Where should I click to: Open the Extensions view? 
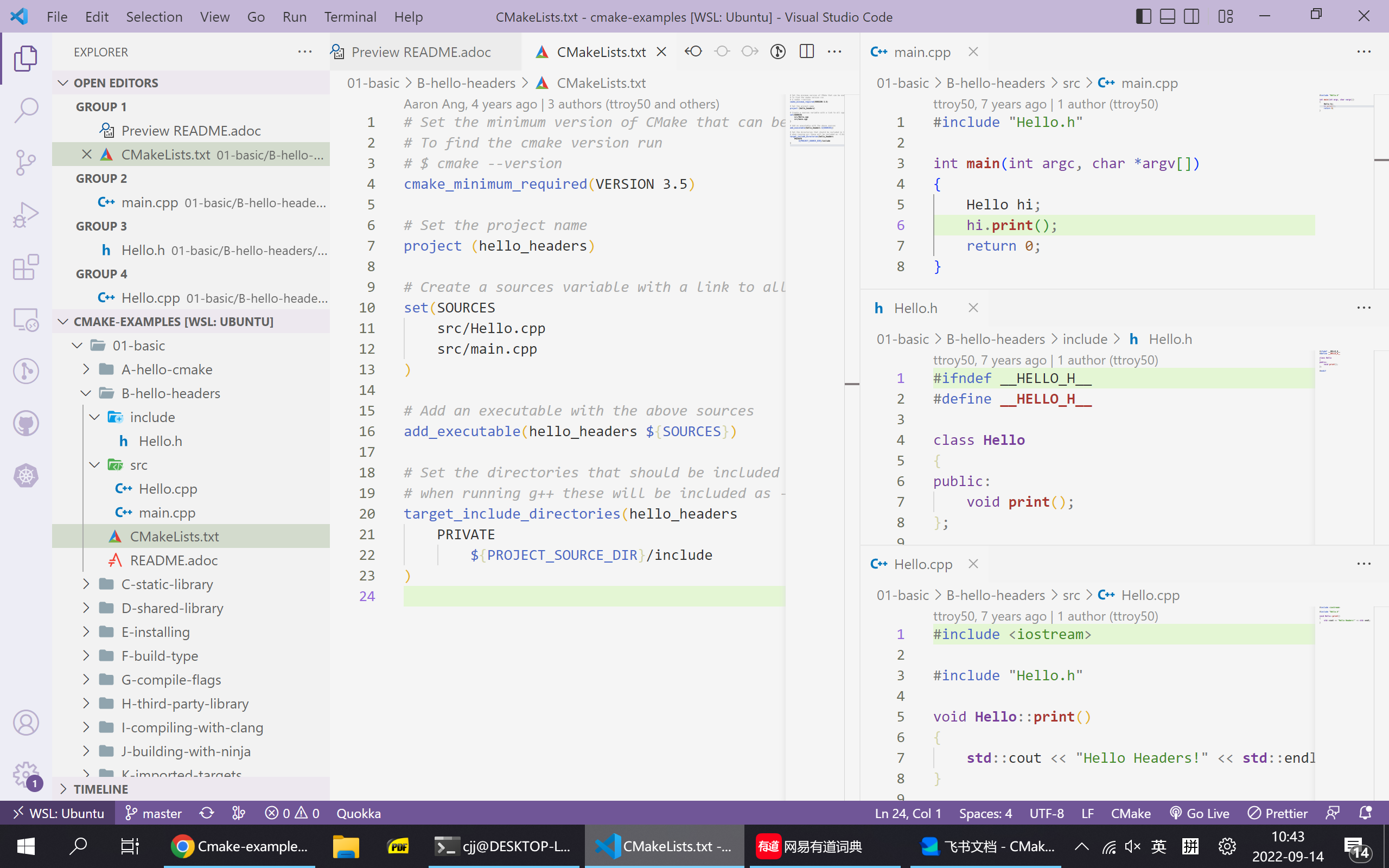(x=26, y=267)
